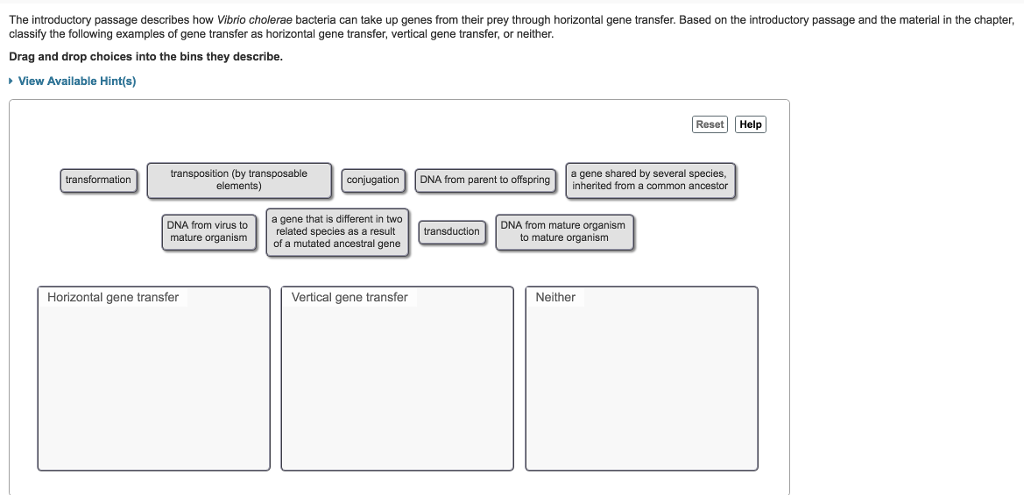Click the Drag and drop instruction text
This screenshot has width=1024, height=495.
[146, 57]
